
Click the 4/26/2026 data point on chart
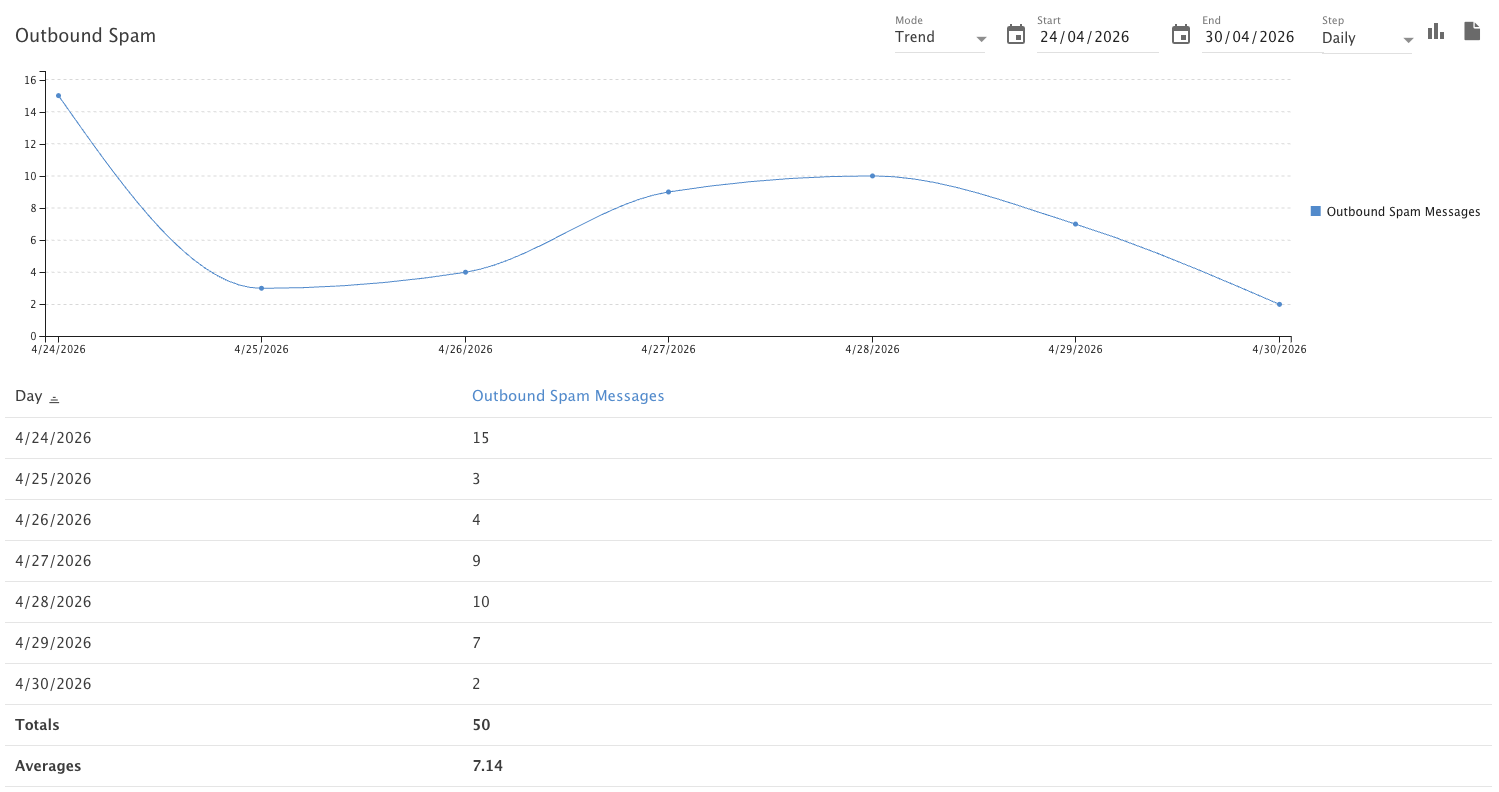pyautogui.click(x=465, y=272)
